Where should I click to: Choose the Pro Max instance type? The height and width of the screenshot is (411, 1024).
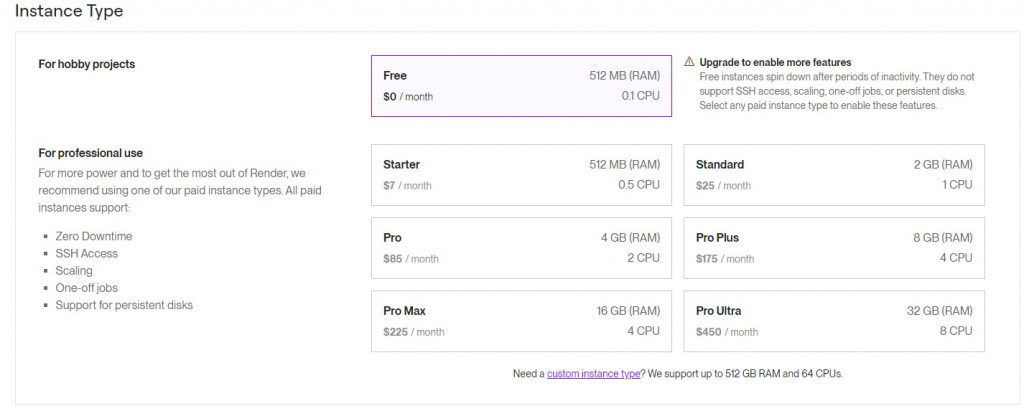coord(521,321)
